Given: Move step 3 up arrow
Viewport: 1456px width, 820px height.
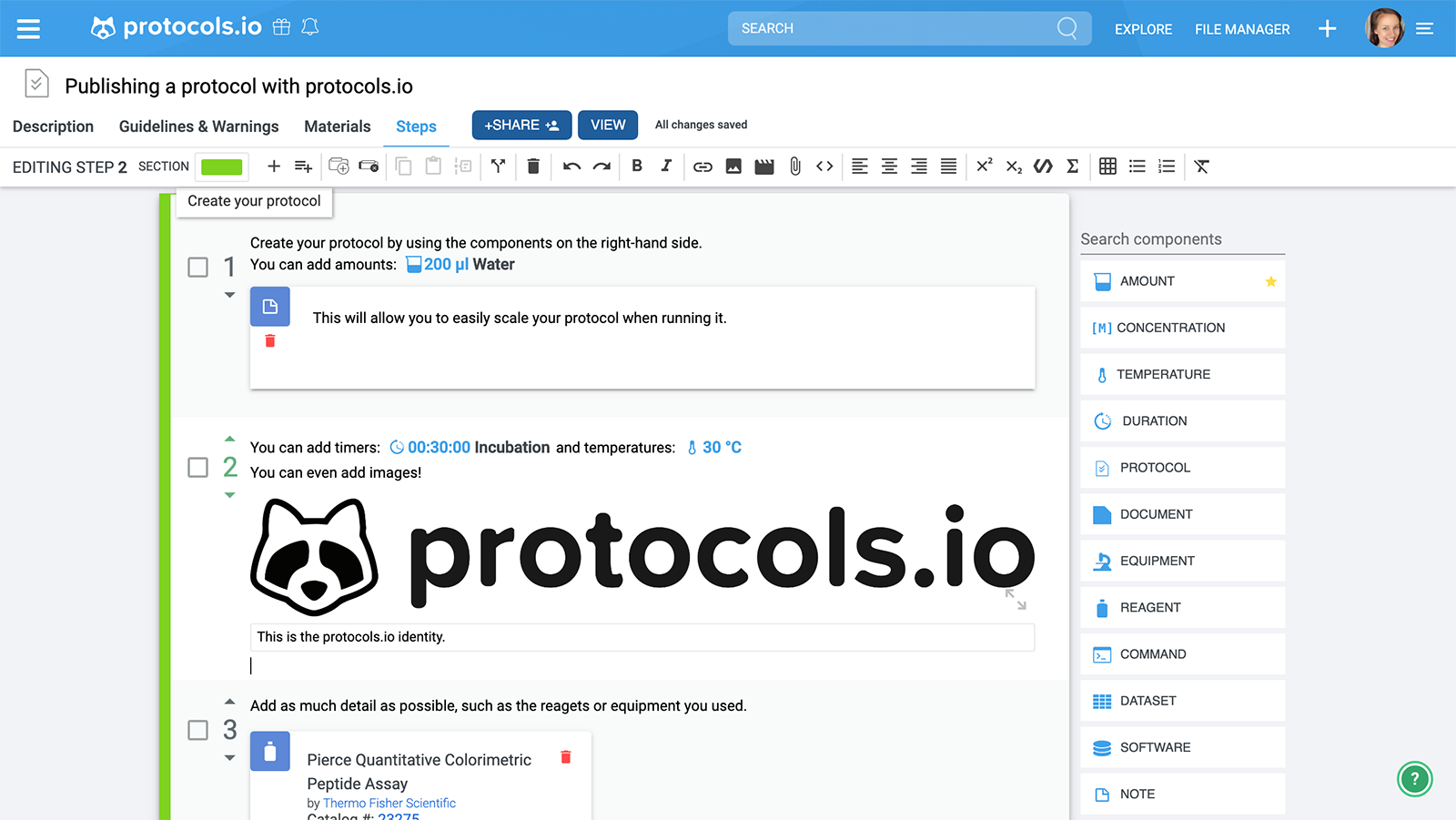Looking at the screenshot, I should [x=229, y=702].
